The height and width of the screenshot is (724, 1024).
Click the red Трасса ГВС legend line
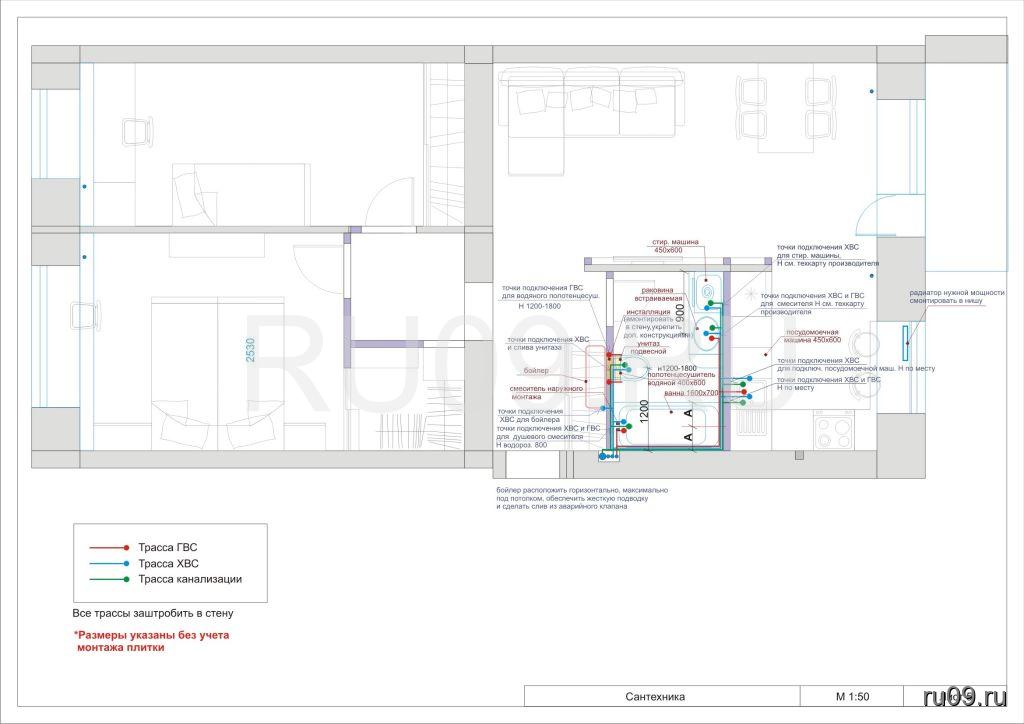pos(107,548)
